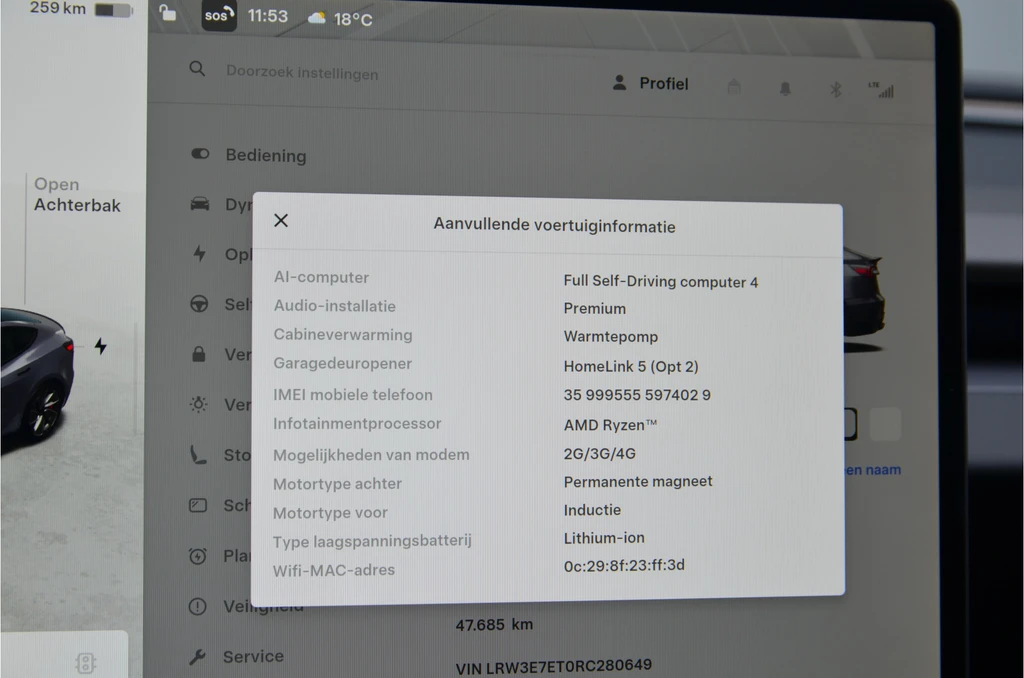This screenshot has width=1024, height=678.
Task: Tap the lock icon in settings list
Action: coord(199,354)
